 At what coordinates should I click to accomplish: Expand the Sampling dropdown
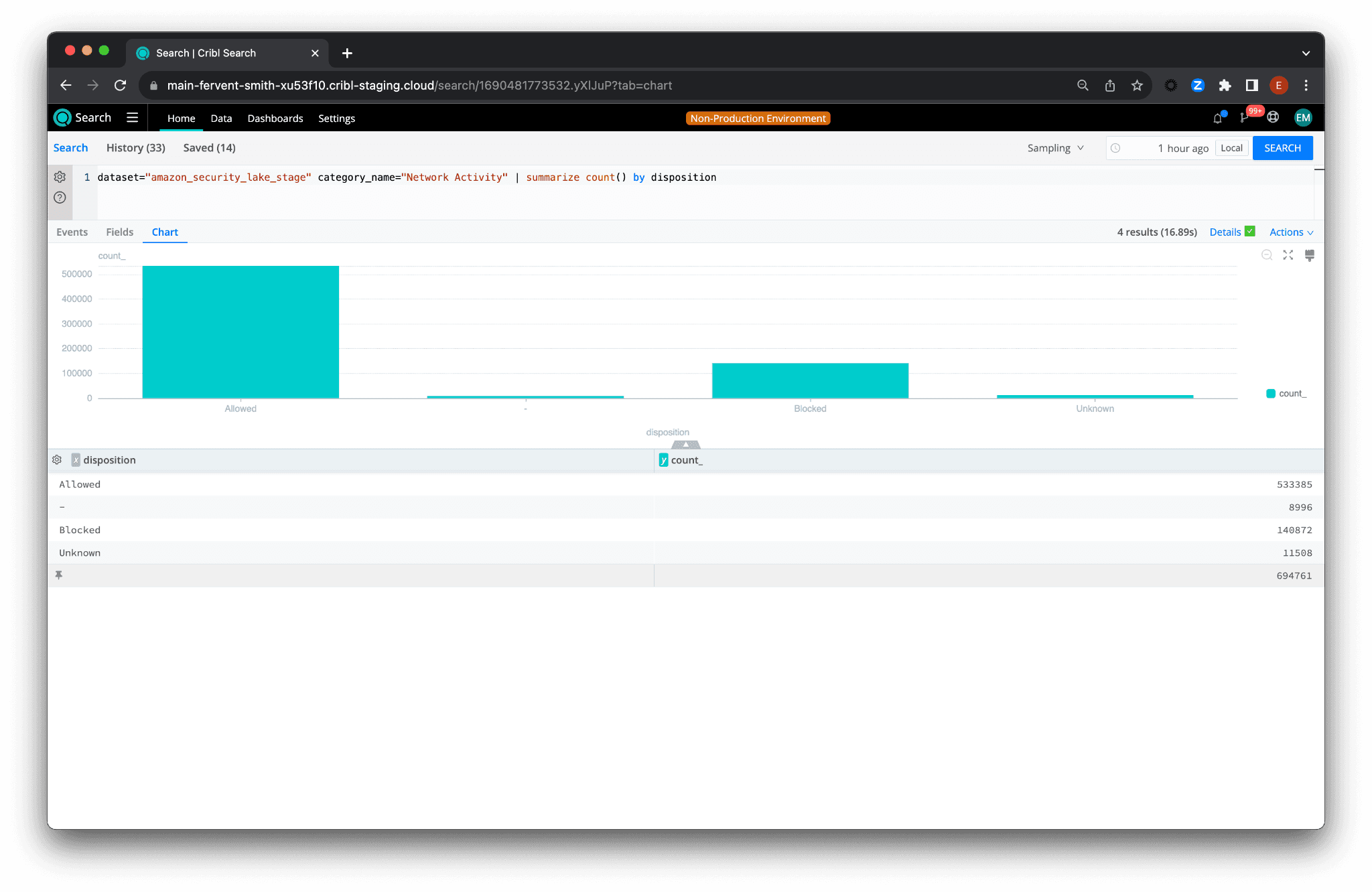pos(1055,148)
